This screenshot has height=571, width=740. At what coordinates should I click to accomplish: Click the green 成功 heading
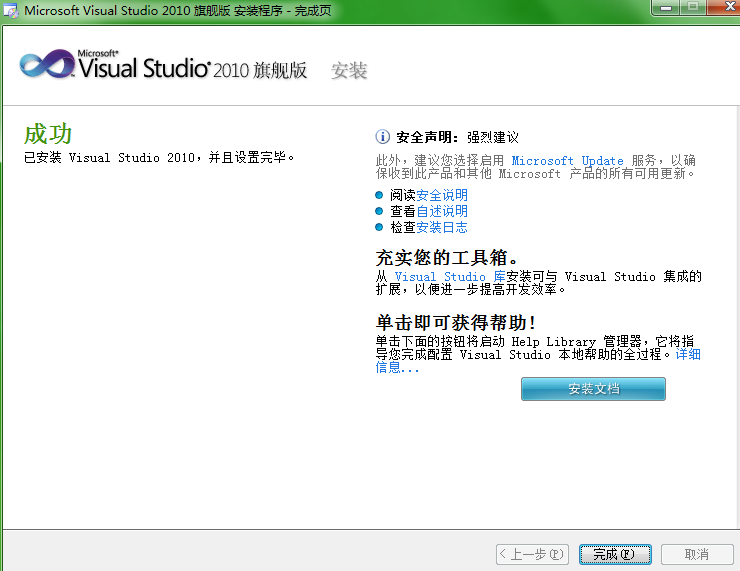click(x=48, y=135)
